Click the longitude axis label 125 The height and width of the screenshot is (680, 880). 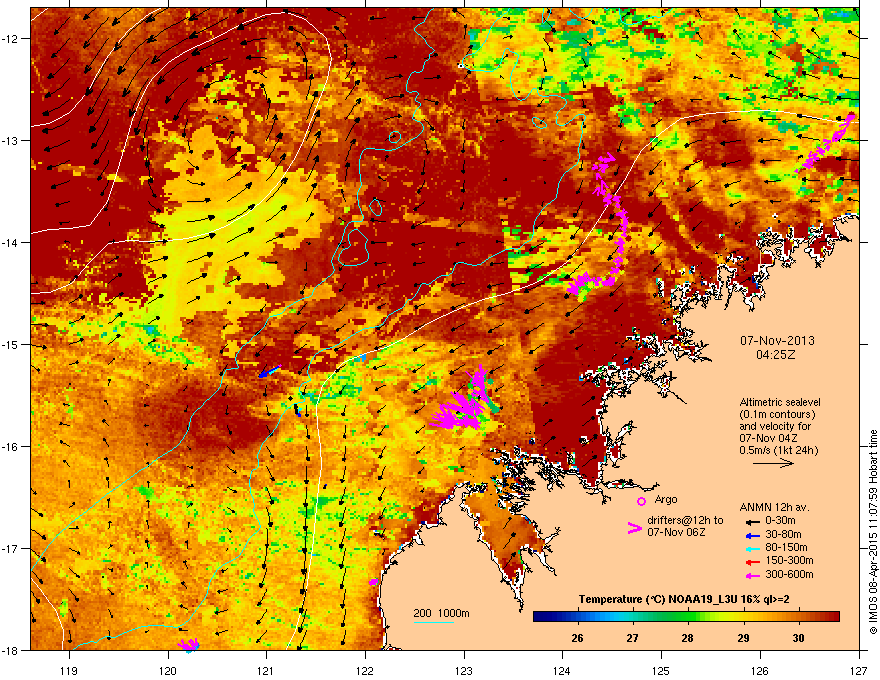coord(661,670)
